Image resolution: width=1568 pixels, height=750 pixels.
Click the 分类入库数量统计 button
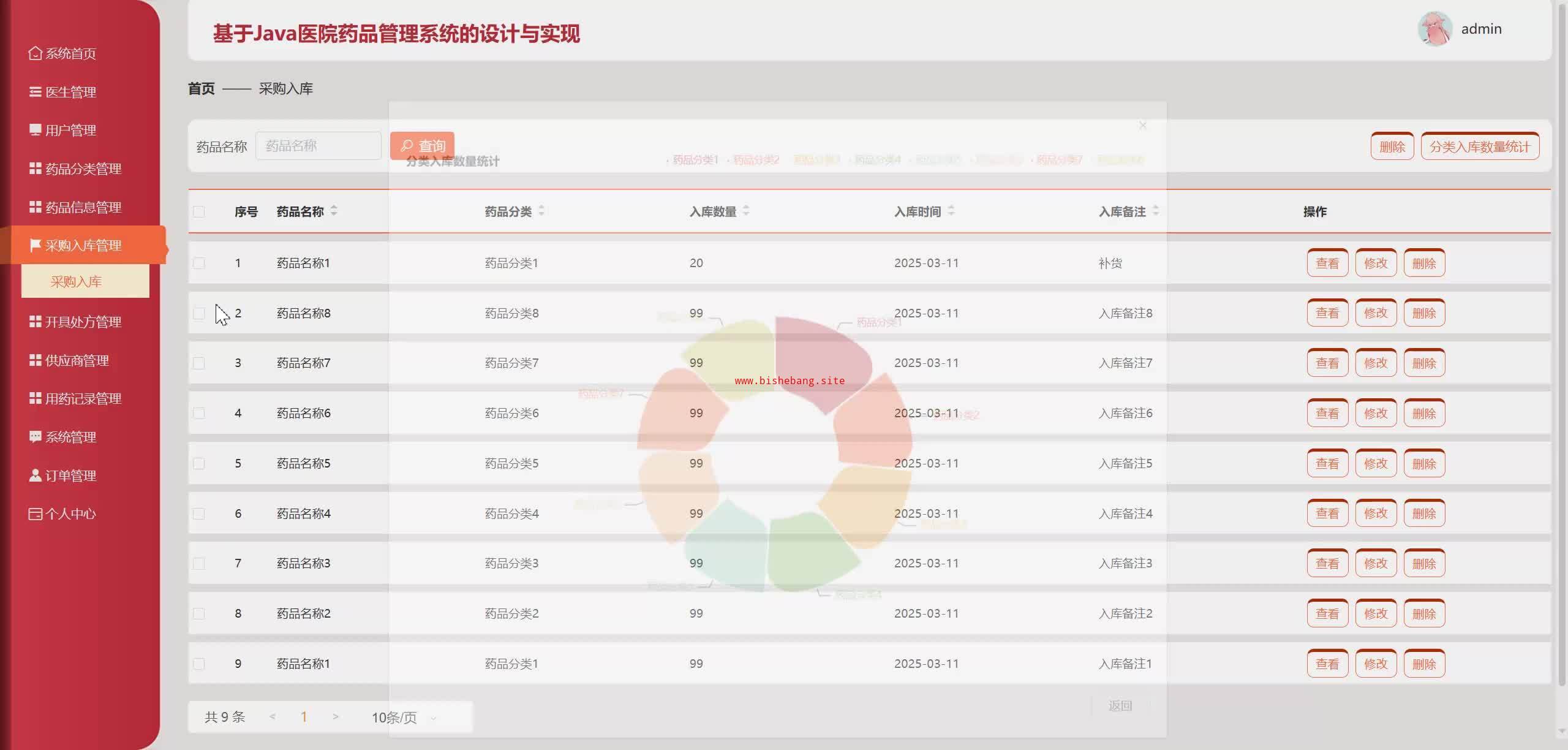(x=1479, y=147)
